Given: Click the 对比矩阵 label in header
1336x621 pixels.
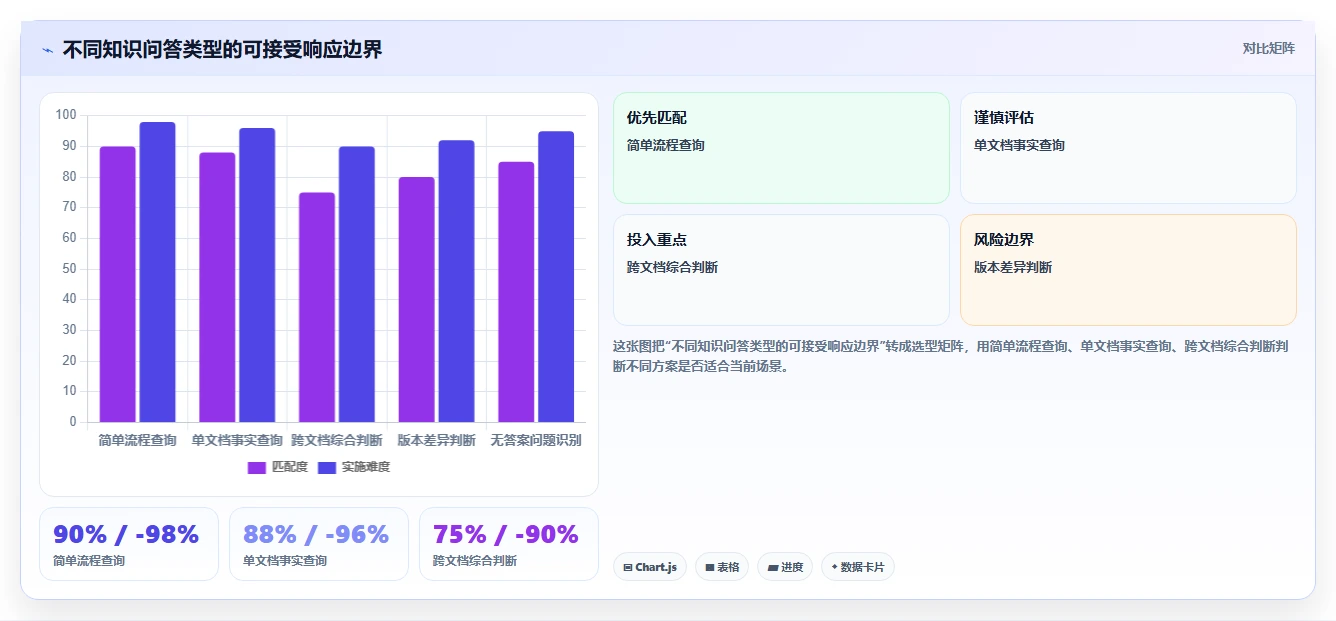Looking at the screenshot, I should coord(1268,48).
